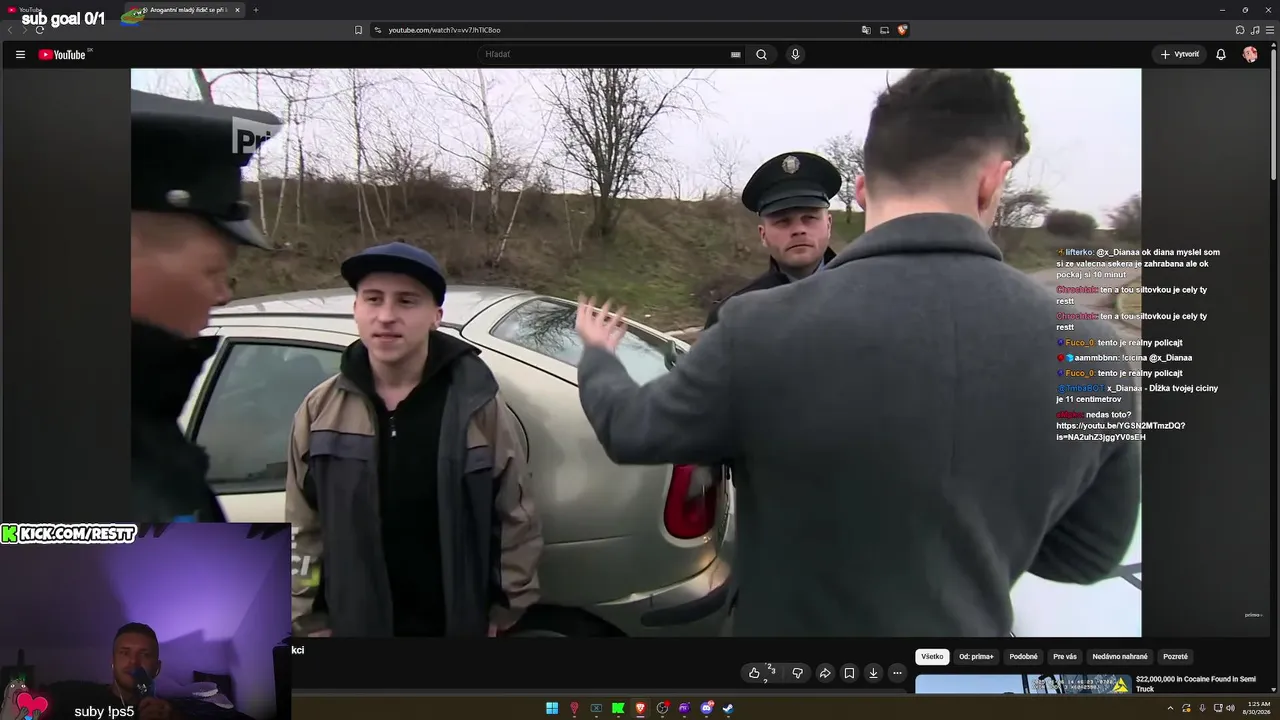
Task: Close the 'Arogantní mladý řidič' tab
Action: [x=237, y=10]
